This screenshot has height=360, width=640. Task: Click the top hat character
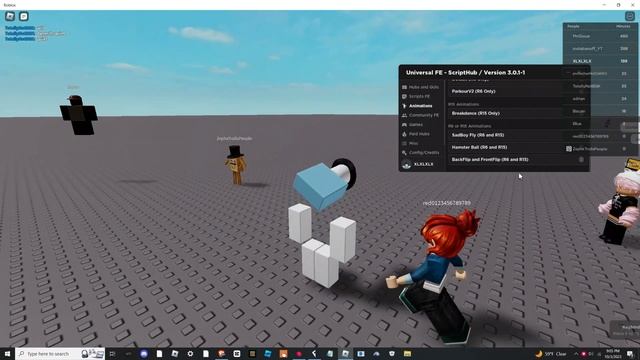tap(236, 164)
